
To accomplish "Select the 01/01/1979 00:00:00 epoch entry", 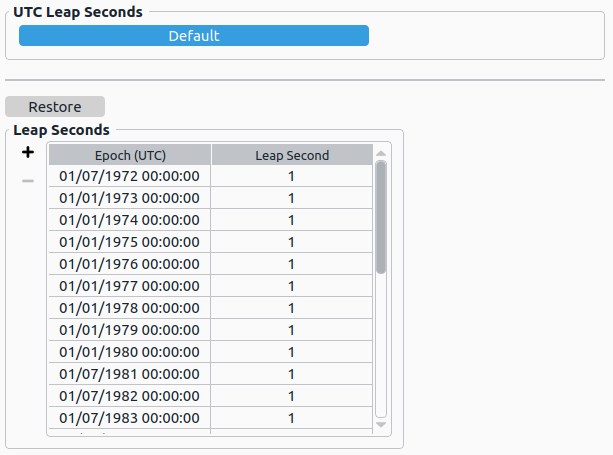I will tap(130, 330).
